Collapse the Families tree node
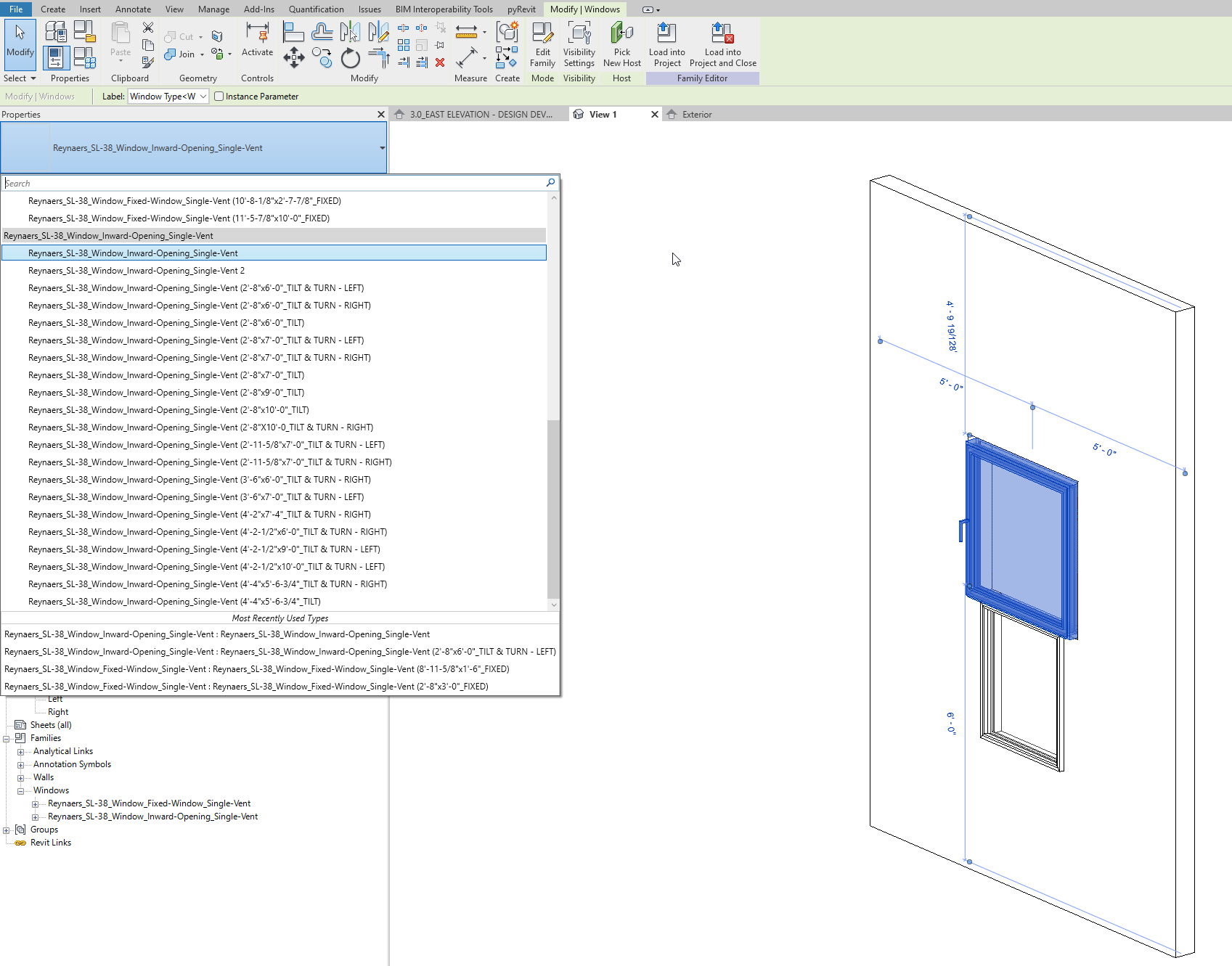 coord(7,737)
